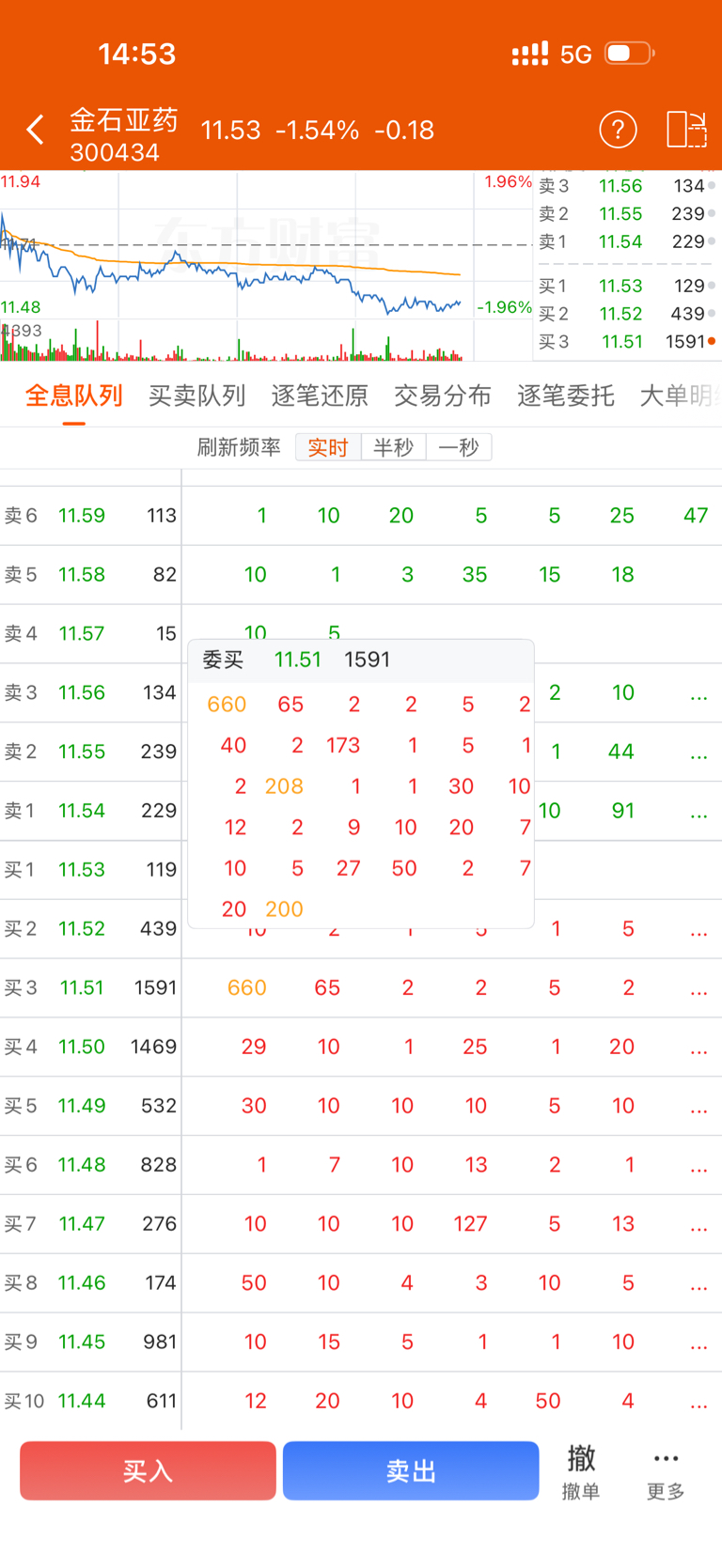The height and width of the screenshot is (1568, 722).
Task: Tap the 买4 11.50 price row
Action: [361, 1047]
